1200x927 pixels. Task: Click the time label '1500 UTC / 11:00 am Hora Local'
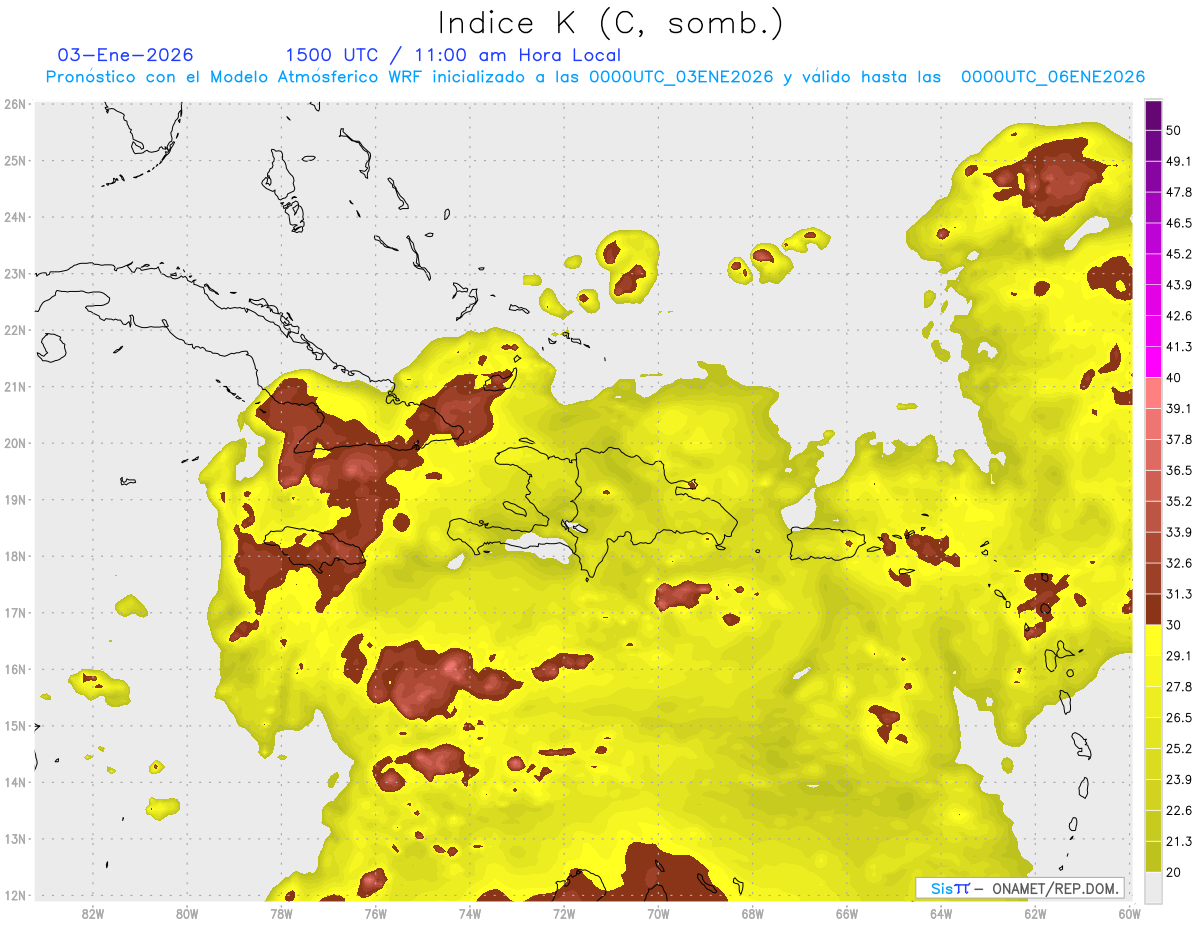[453, 55]
